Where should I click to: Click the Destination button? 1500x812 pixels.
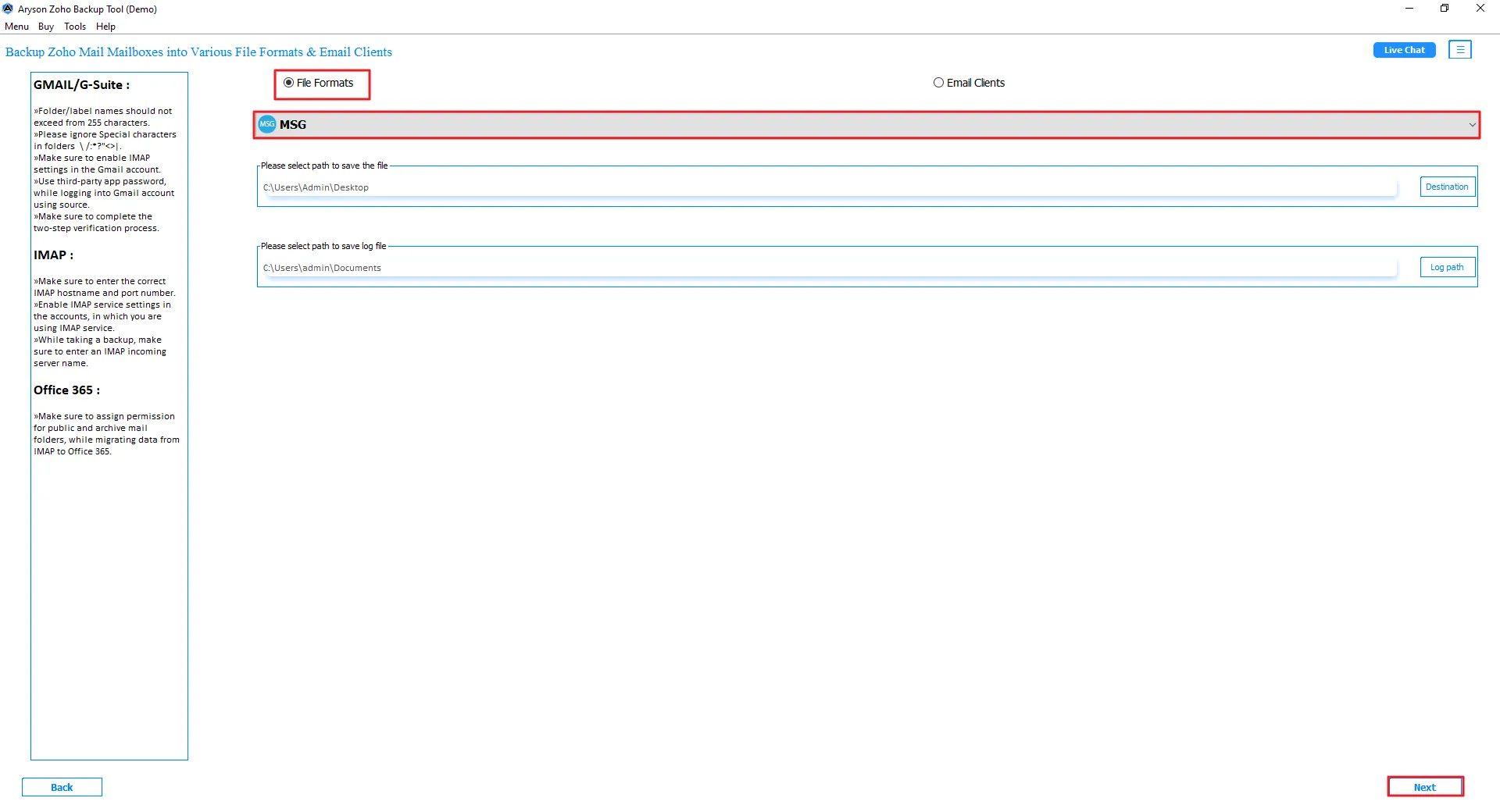point(1447,187)
